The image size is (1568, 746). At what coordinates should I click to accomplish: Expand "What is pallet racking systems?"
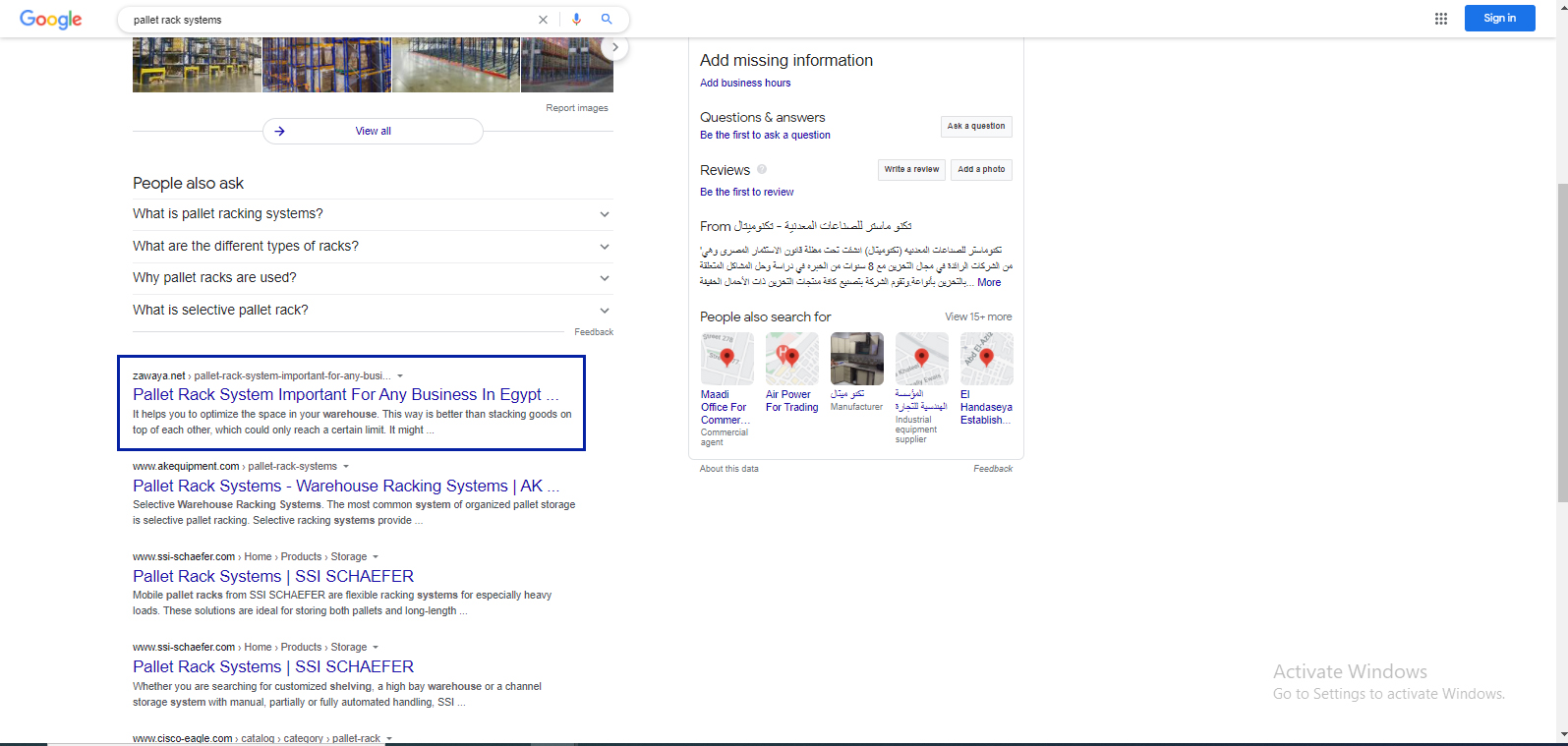[x=373, y=214]
